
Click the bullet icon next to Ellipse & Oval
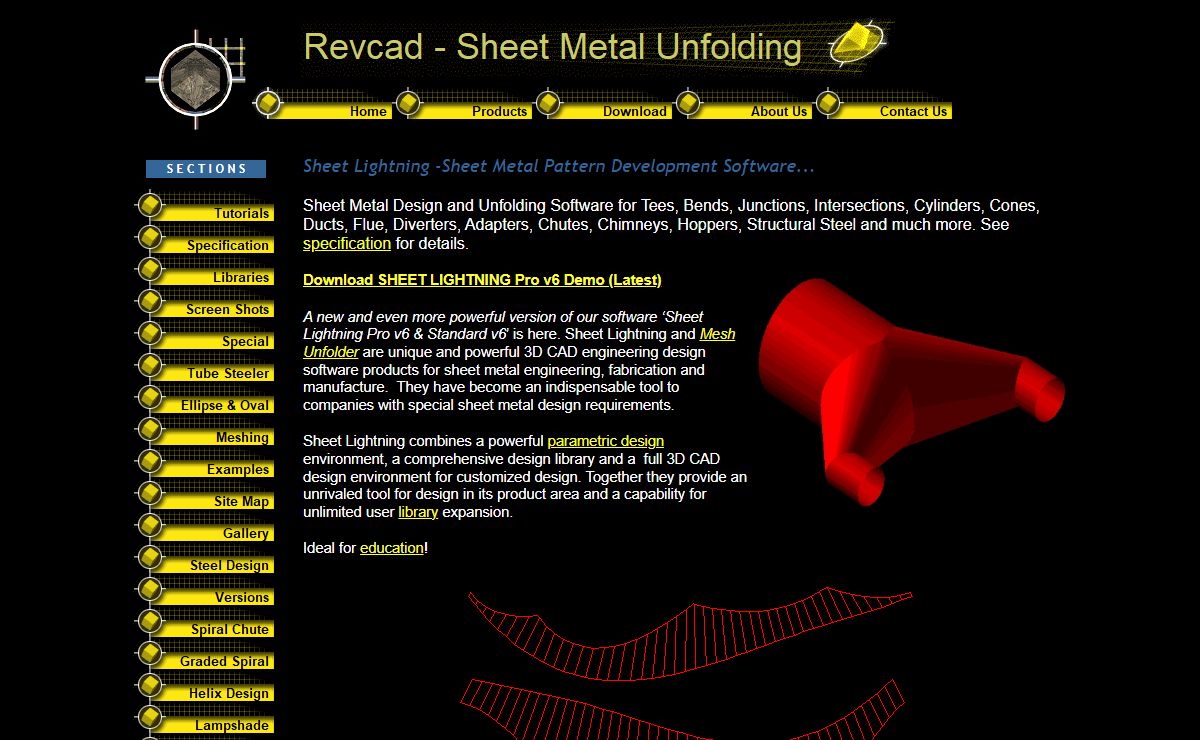(x=149, y=398)
